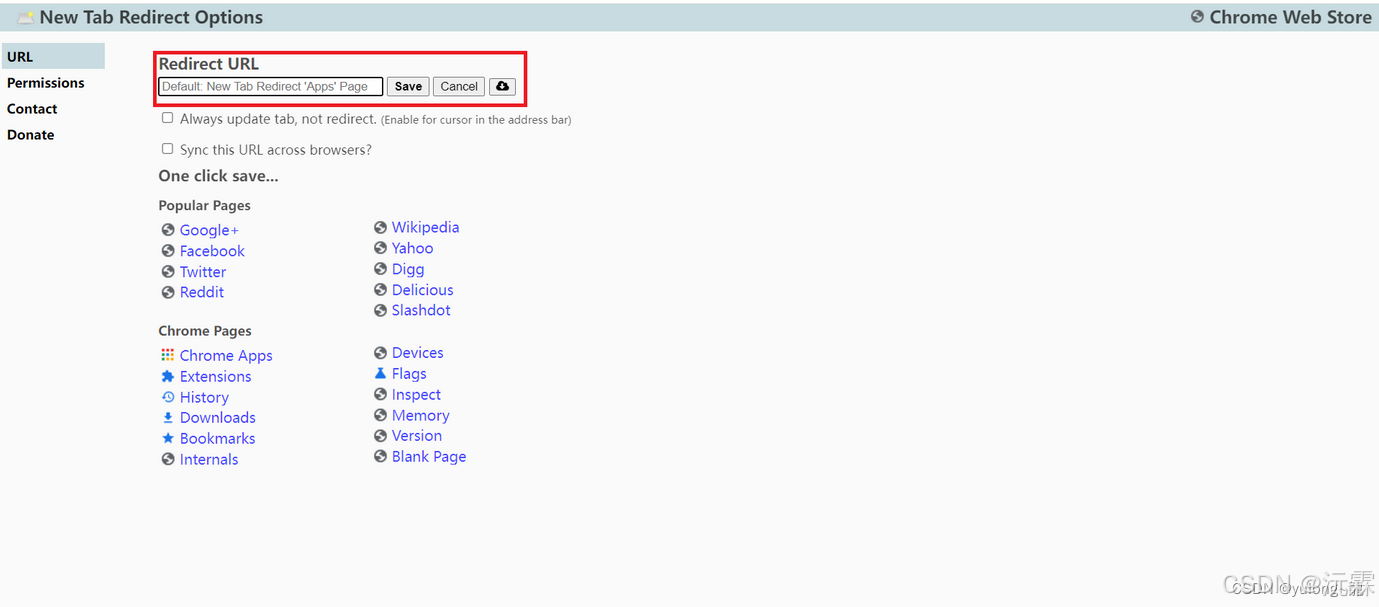Click the globe icon beside Facebook

(x=168, y=251)
